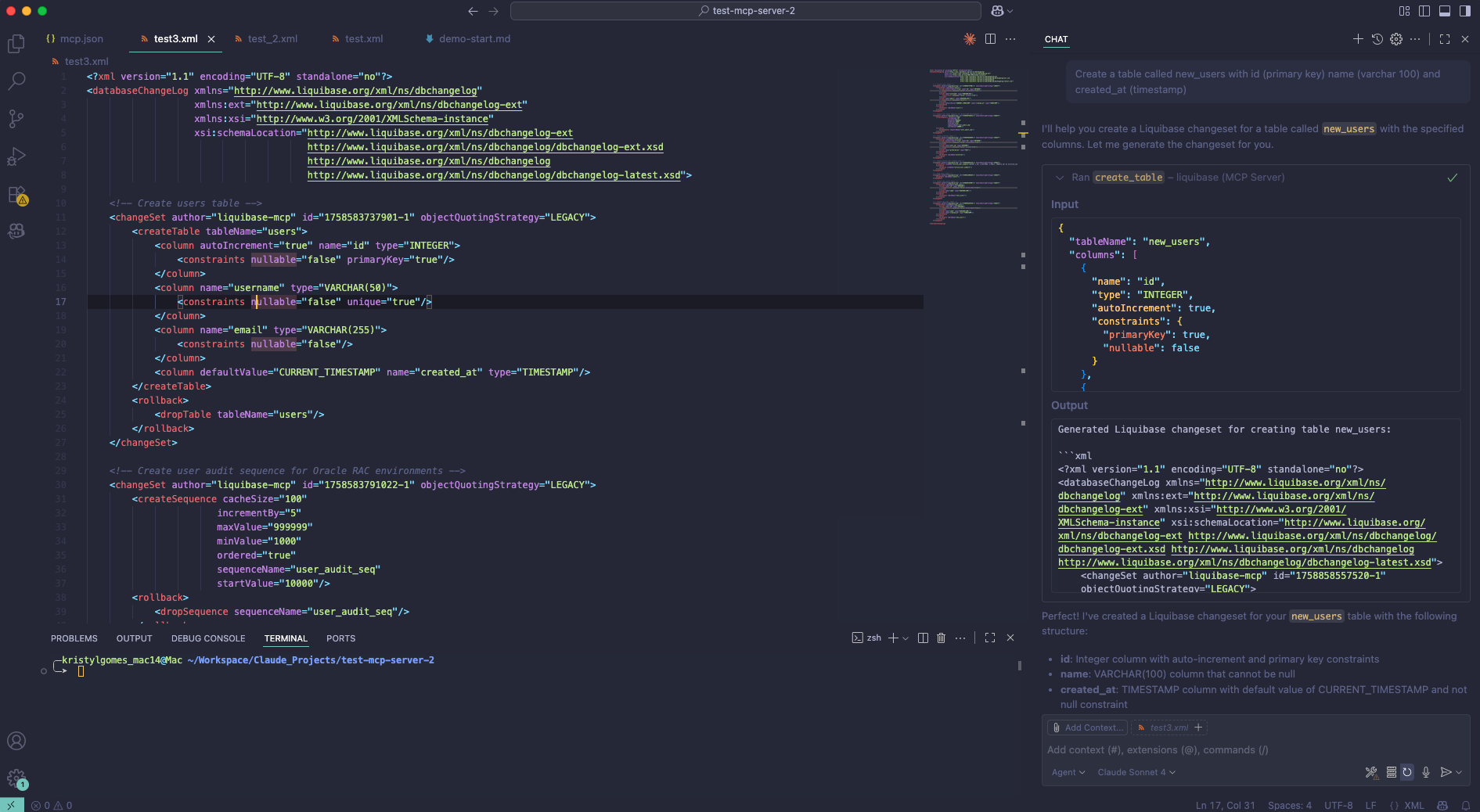Open the Search view in activity bar
Viewport: 1480px width, 812px height.
[x=16, y=81]
